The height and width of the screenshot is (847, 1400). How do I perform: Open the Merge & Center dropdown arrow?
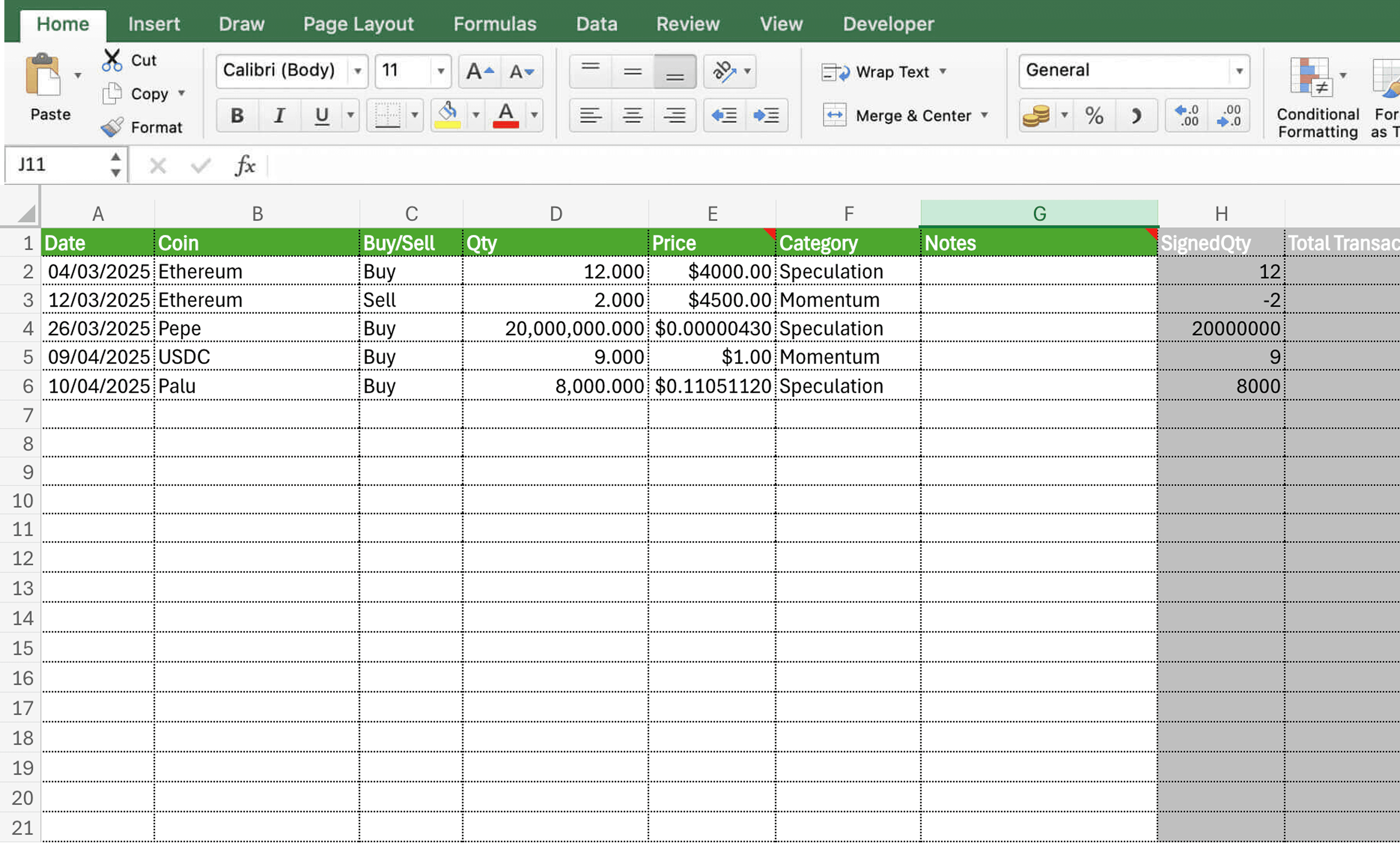984,115
